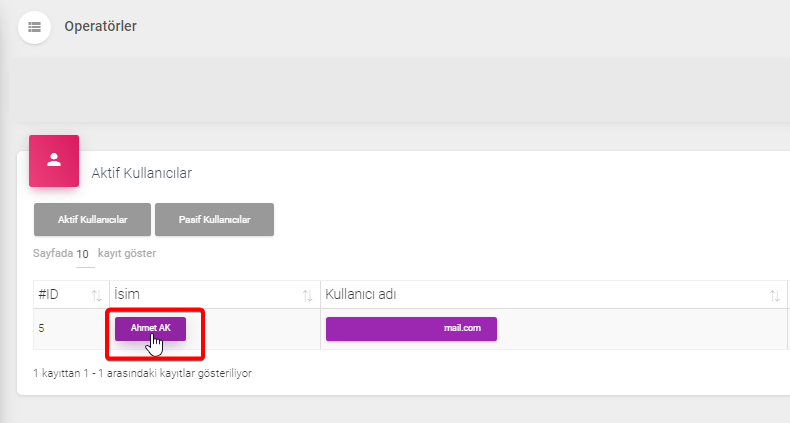Sort by İsim using arrows icon
Screen dimensions: 790x423
[x=307, y=296]
